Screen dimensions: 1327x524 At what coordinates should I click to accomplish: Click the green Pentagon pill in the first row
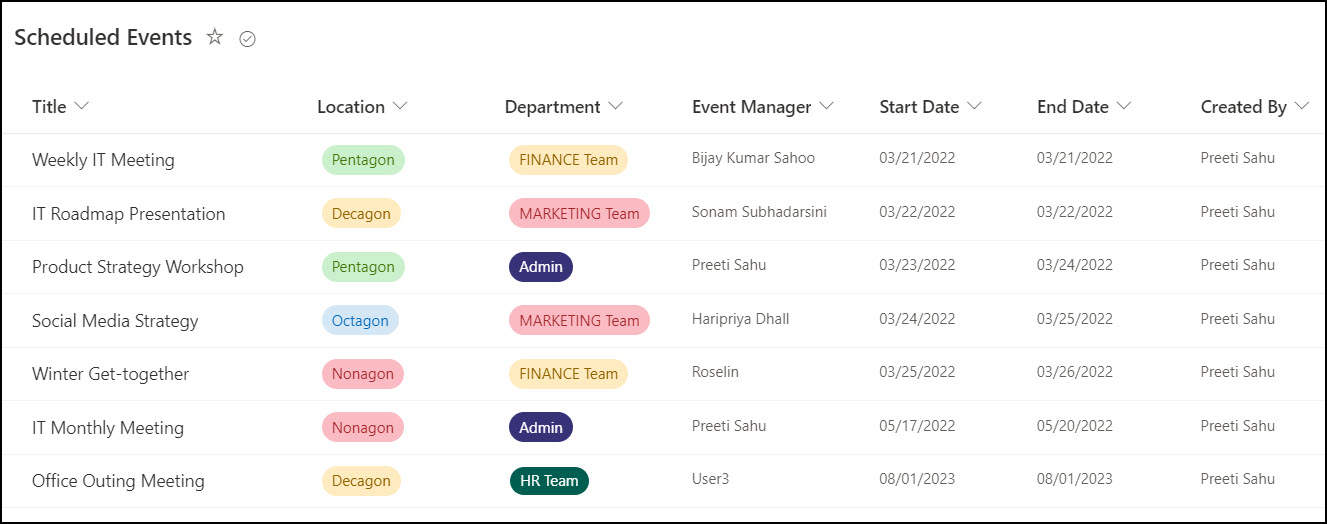pyautogui.click(x=363, y=160)
